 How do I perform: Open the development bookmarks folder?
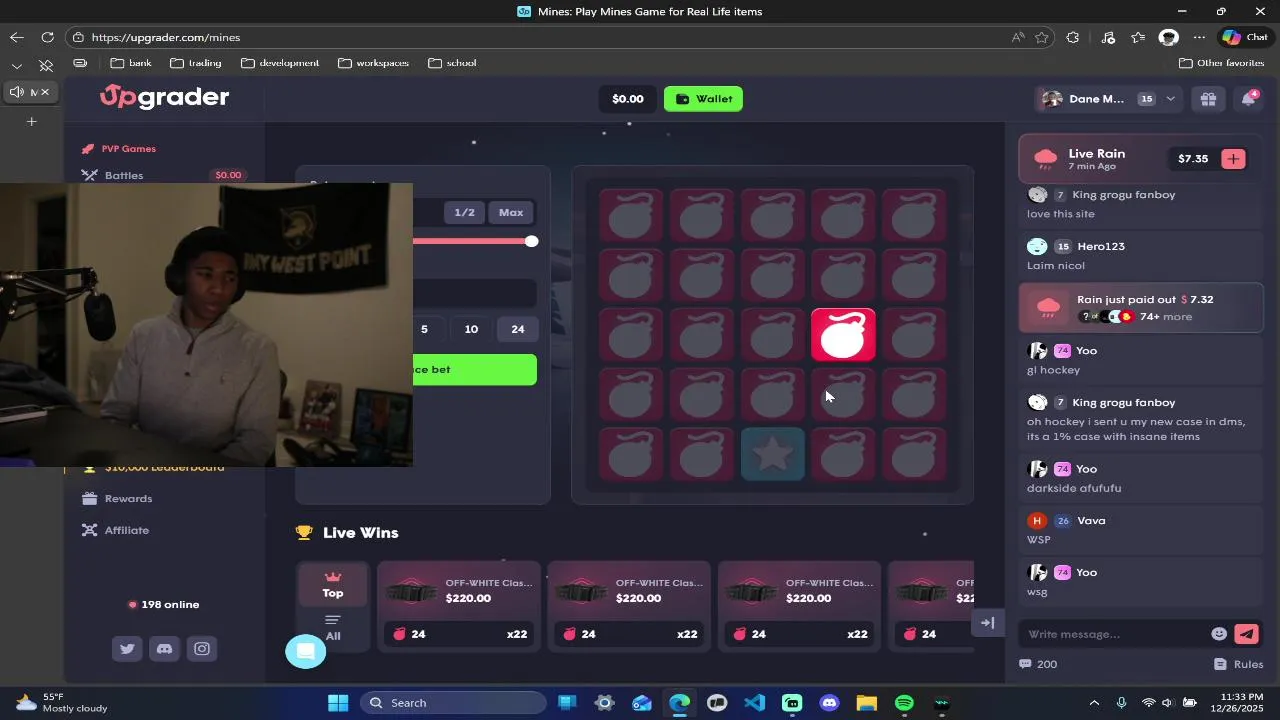point(280,63)
